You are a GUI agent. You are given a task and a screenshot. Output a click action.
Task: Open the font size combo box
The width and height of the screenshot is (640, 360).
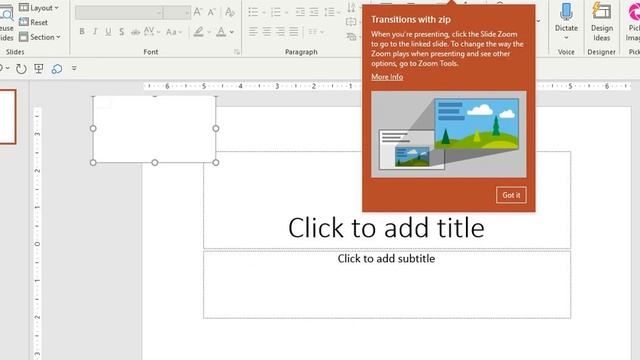177,13
